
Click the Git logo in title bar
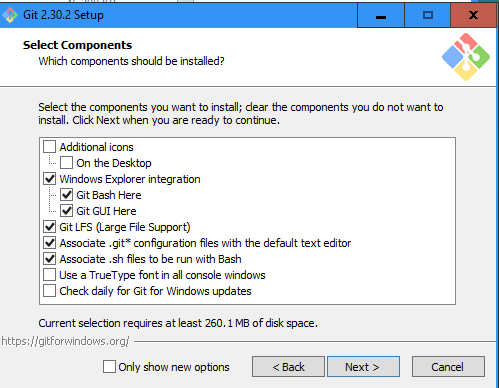tap(9, 15)
